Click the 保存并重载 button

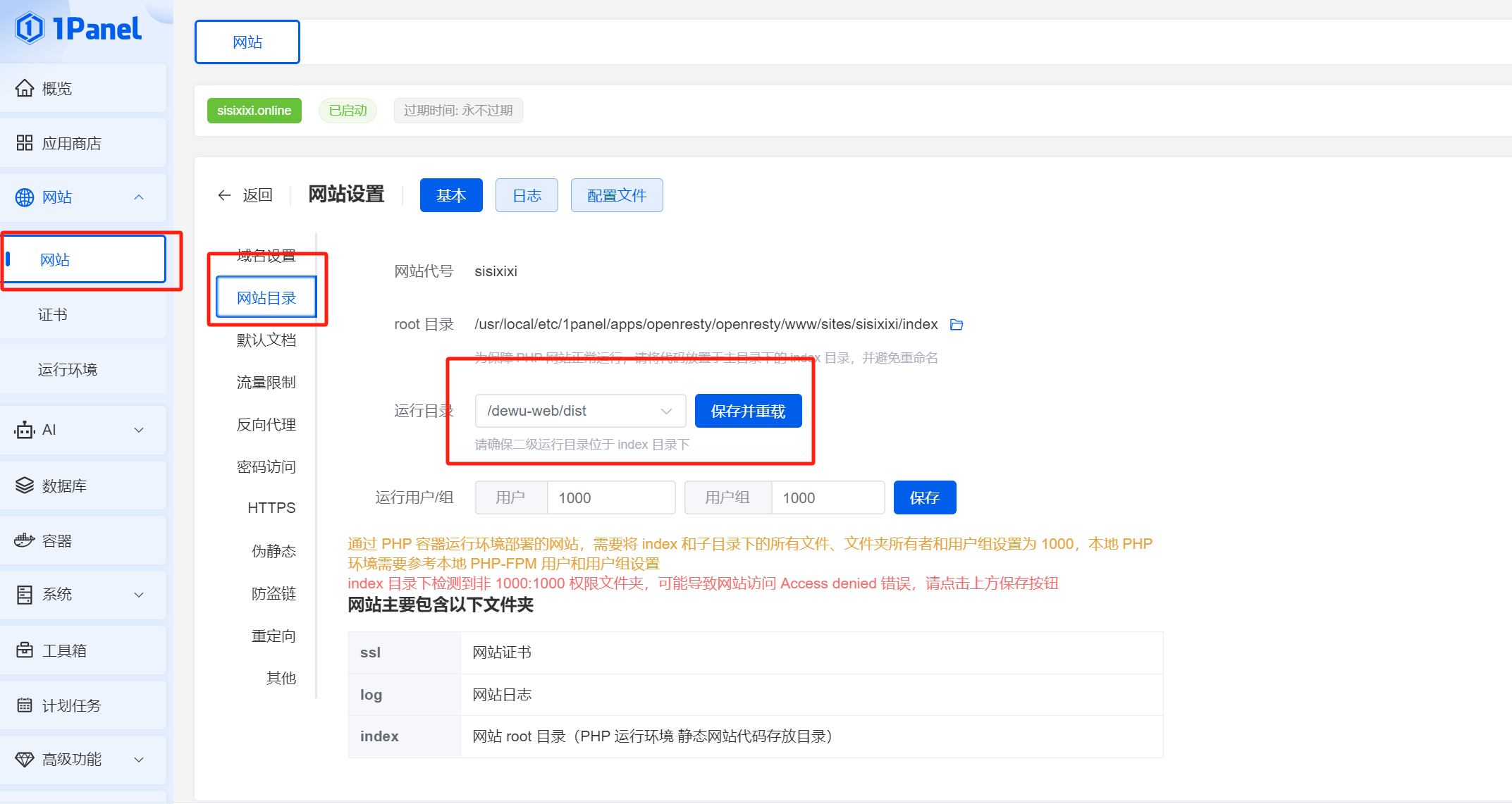748,410
